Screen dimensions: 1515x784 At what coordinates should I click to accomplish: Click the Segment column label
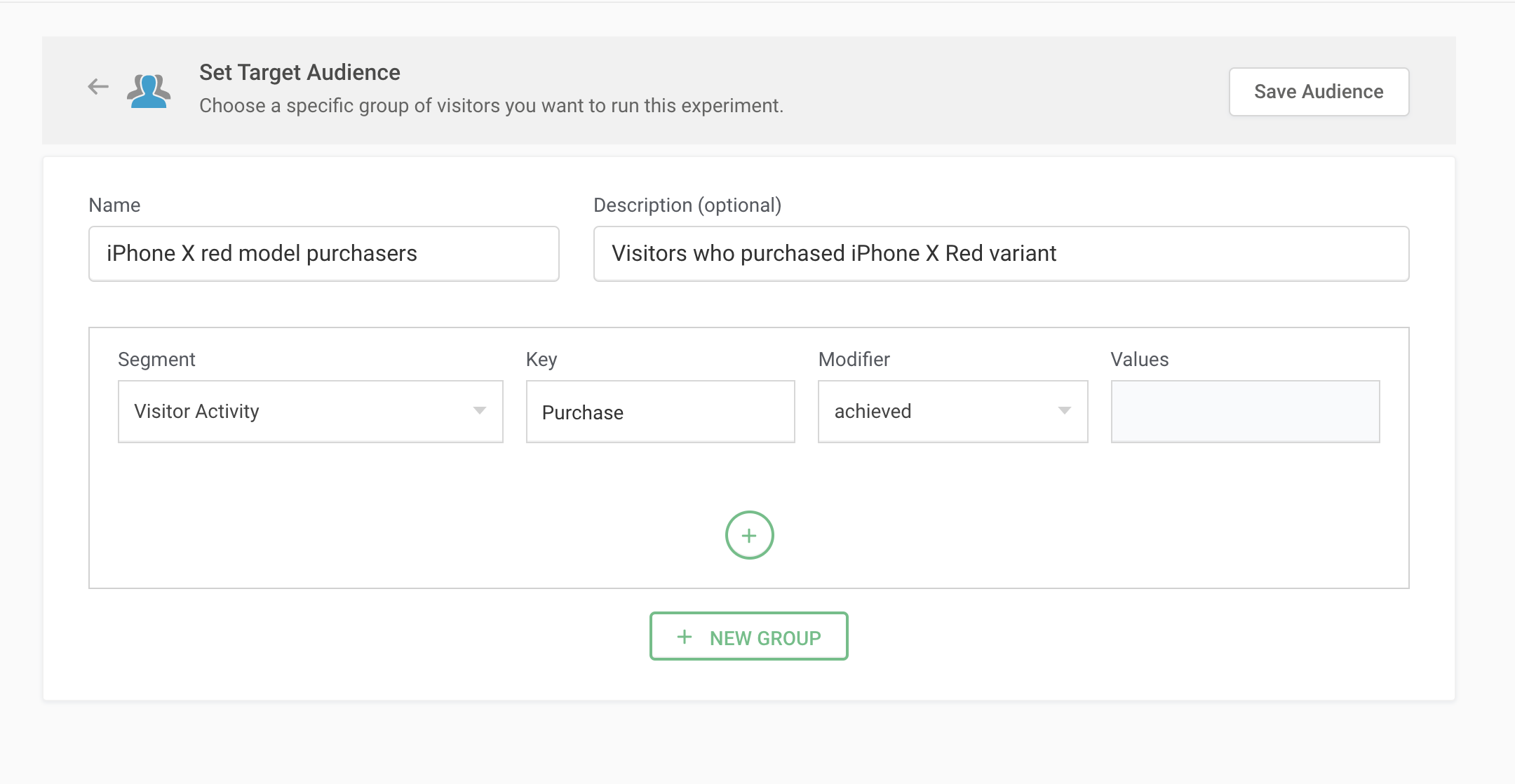(x=156, y=359)
